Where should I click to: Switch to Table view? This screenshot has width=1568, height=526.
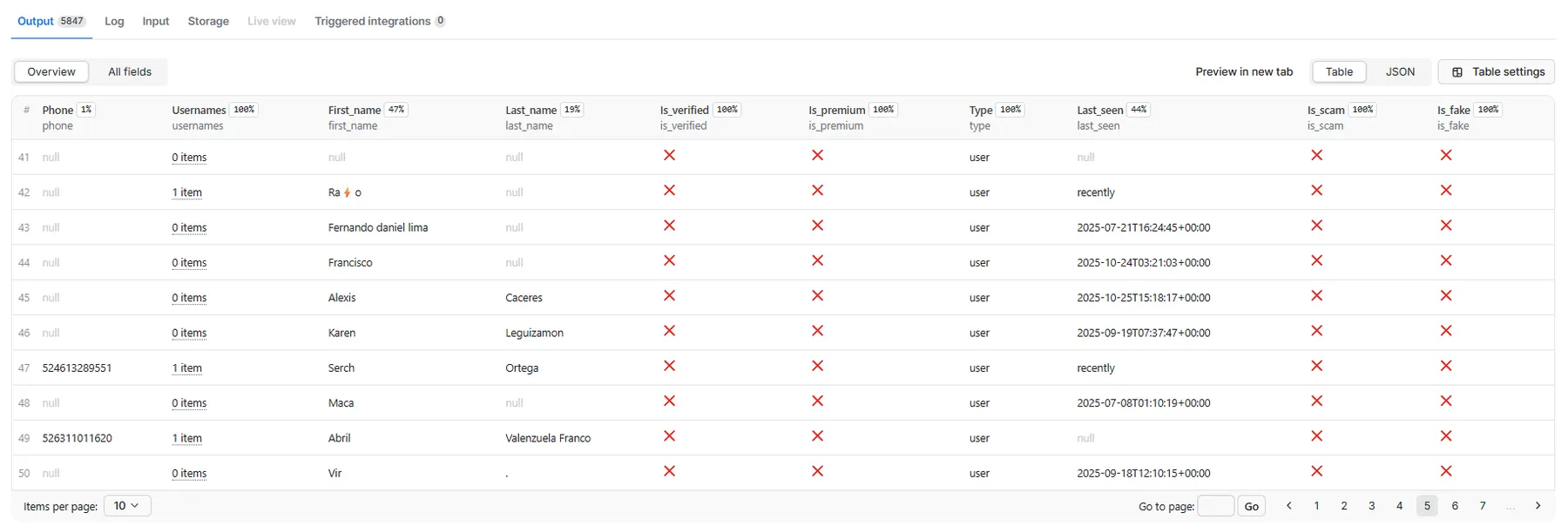click(1339, 72)
